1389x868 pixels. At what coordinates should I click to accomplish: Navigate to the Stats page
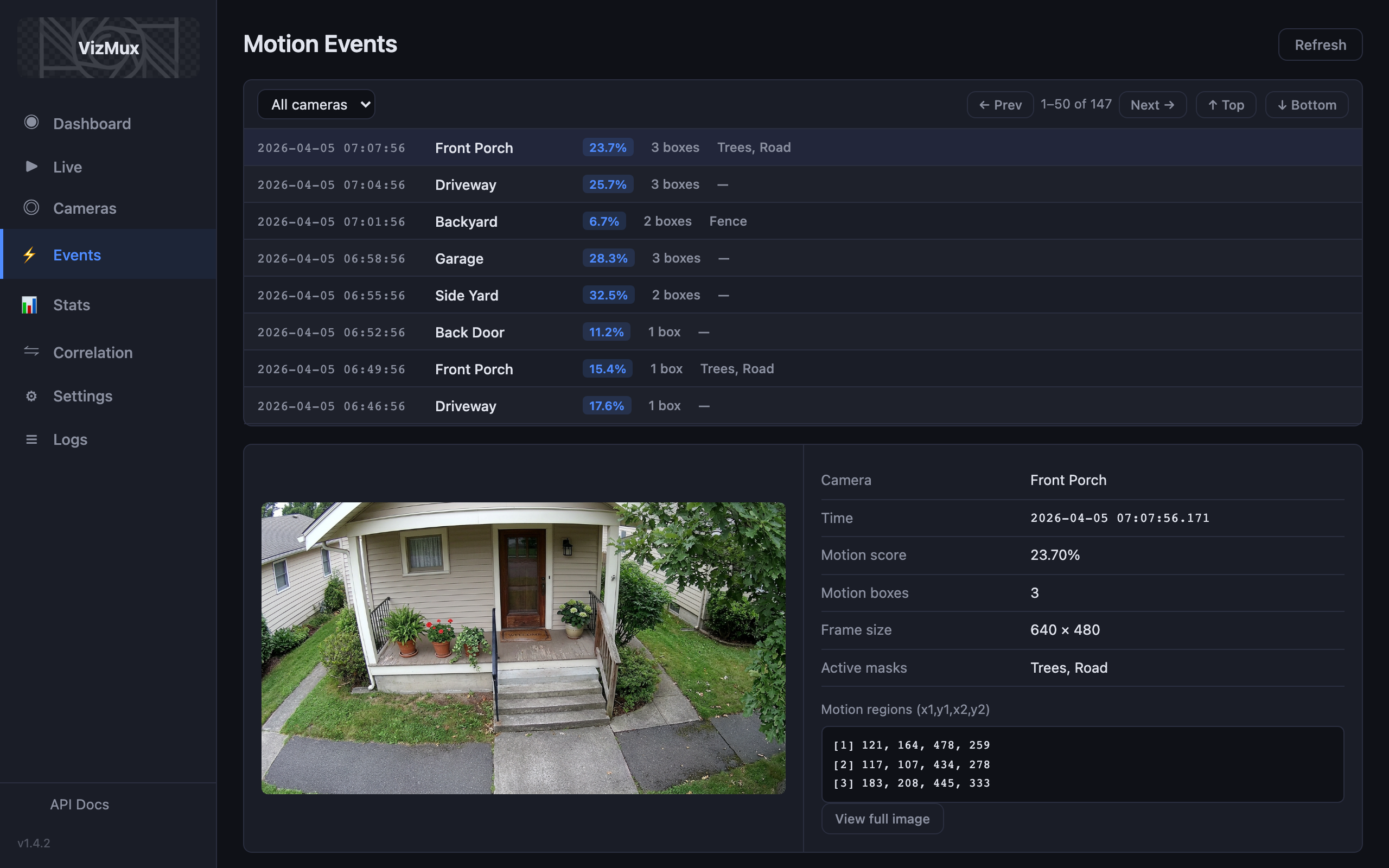coord(71,305)
